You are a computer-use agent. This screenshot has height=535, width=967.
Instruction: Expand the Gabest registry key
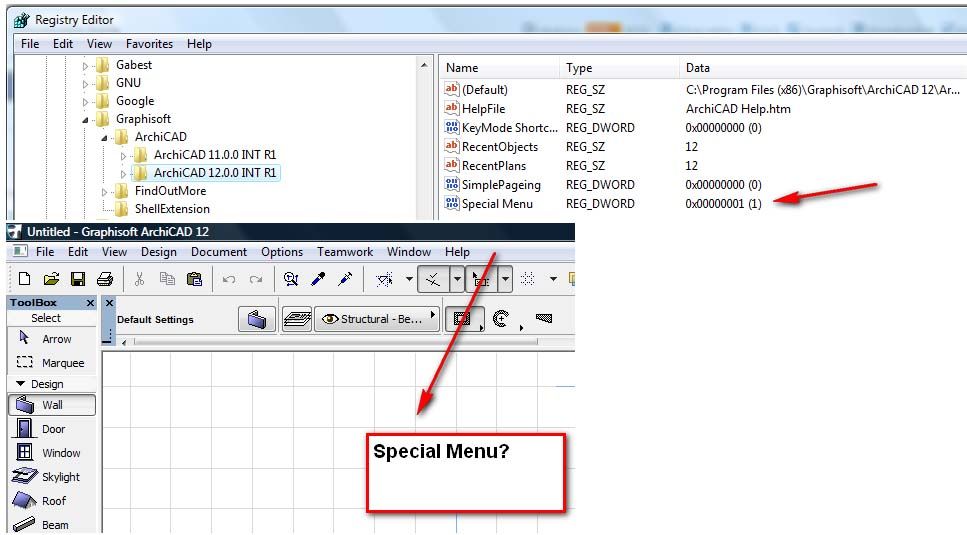pyautogui.click(x=86, y=65)
